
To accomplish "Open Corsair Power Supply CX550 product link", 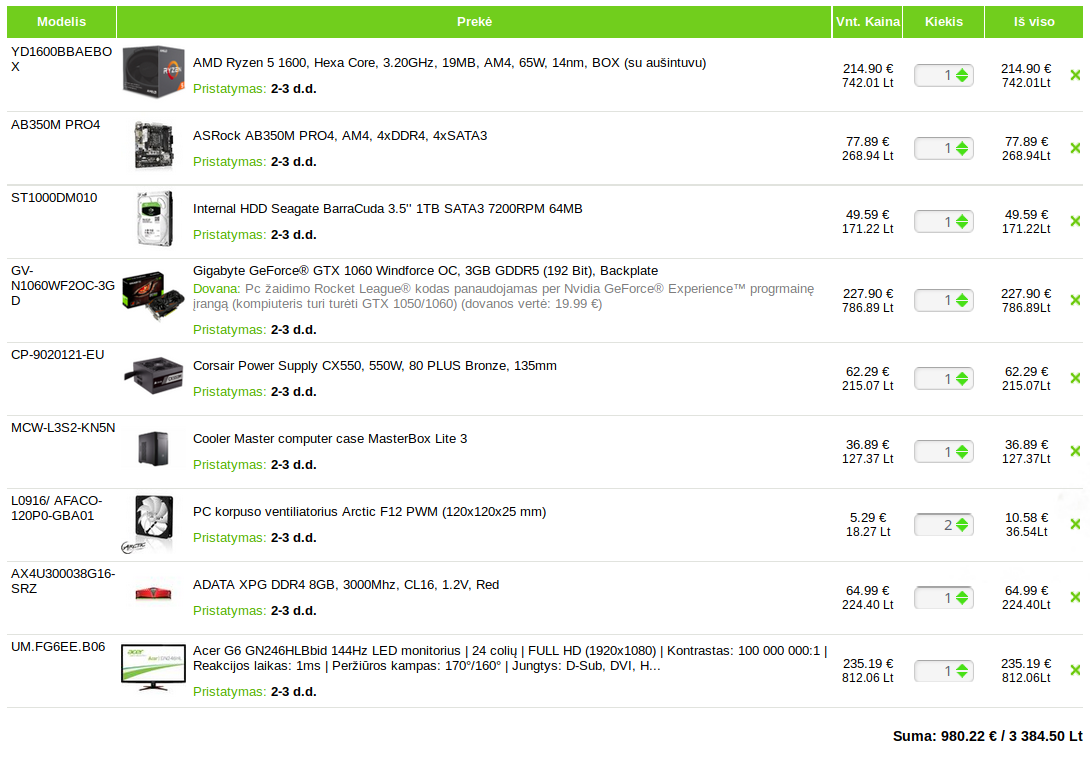I will (x=375, y=366).
